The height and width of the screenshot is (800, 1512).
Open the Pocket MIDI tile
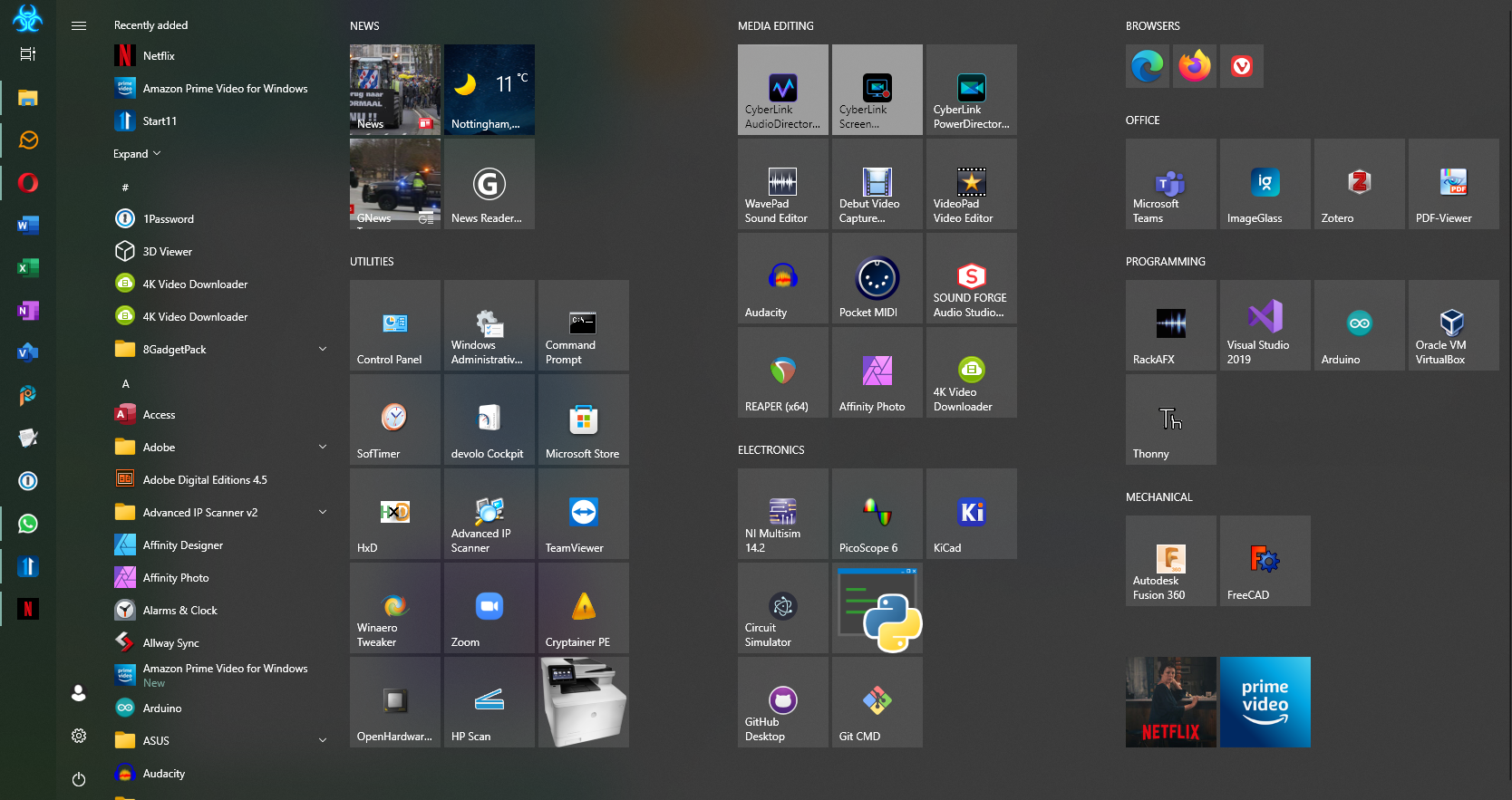point(877,278)
